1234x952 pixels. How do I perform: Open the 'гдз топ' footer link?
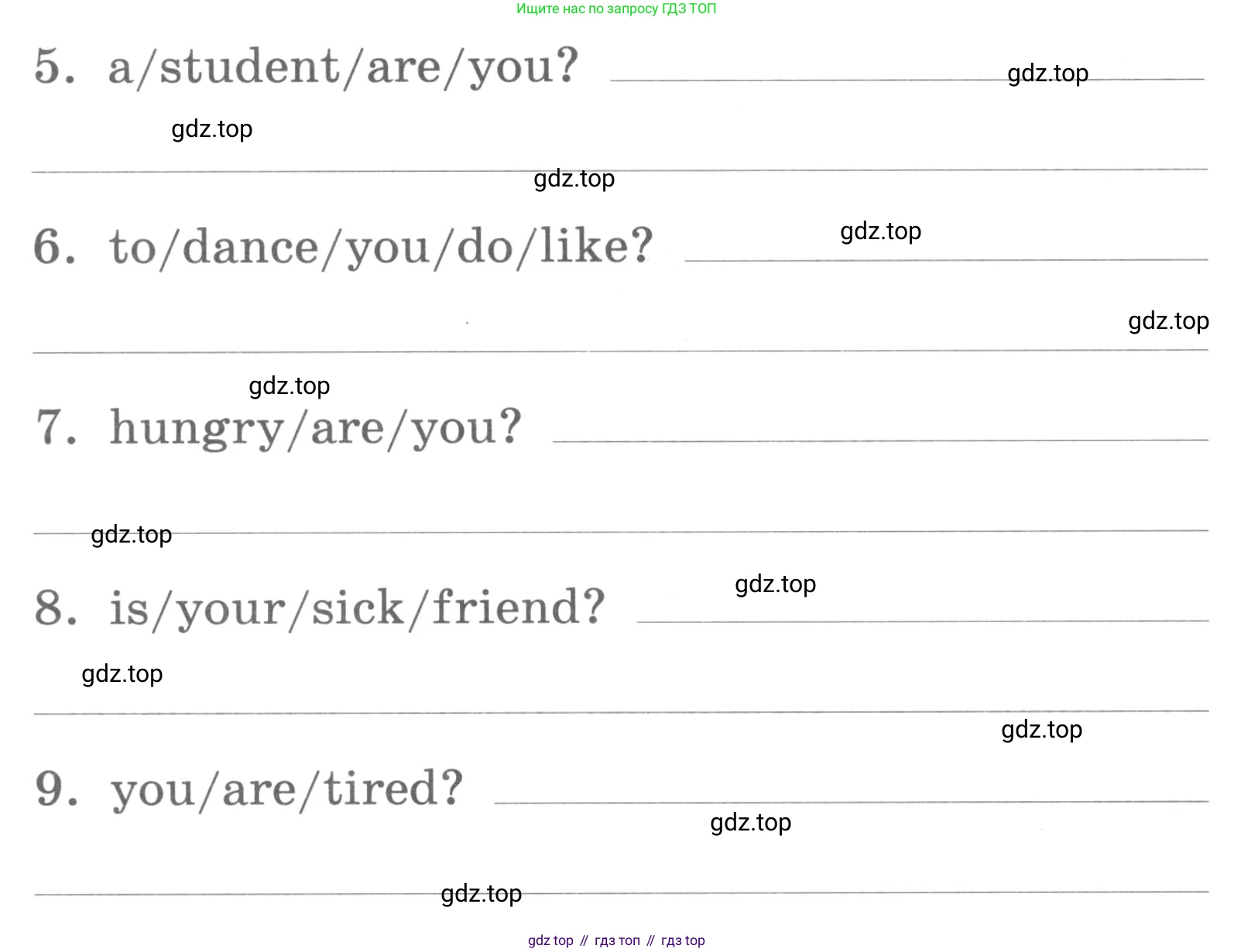coord(617,940)
